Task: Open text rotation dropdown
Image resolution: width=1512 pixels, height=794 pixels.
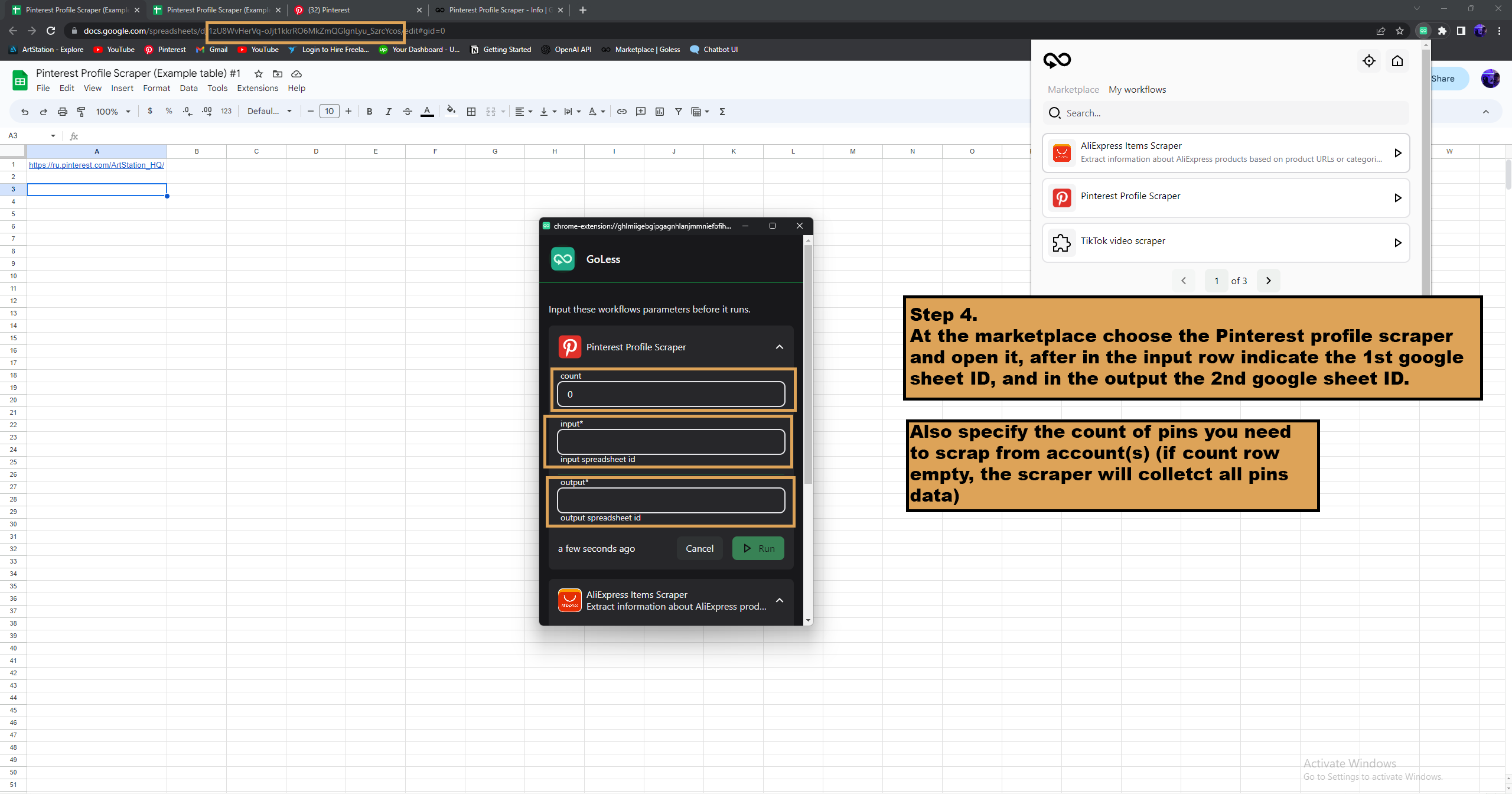Action: pyautogui.click(x=597, y=112)
